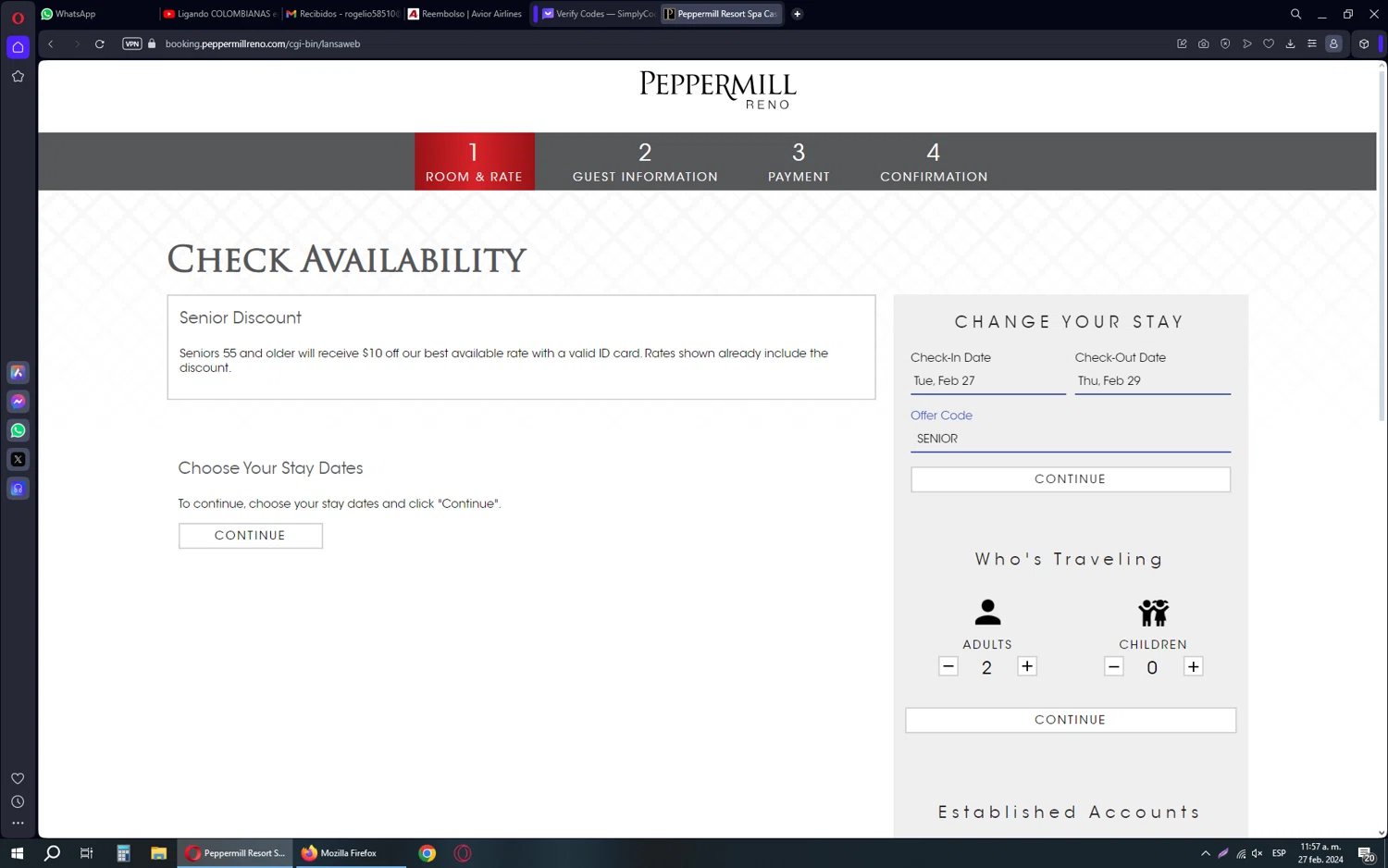
Task: Switch to the WhatsApp tab
Action: tap(96, 14)
